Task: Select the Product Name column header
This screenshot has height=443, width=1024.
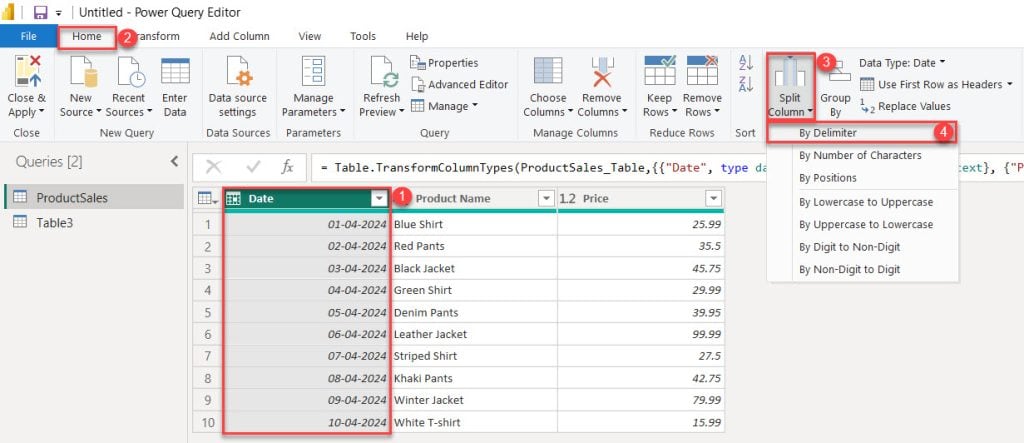Action: (474, 199)
